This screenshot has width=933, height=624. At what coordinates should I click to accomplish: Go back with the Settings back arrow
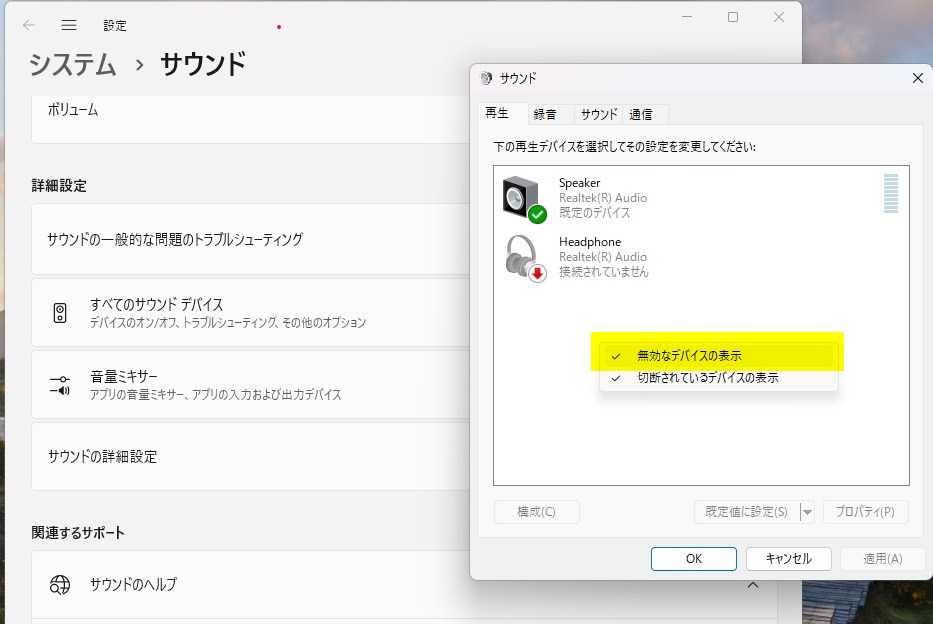(29, 25)
